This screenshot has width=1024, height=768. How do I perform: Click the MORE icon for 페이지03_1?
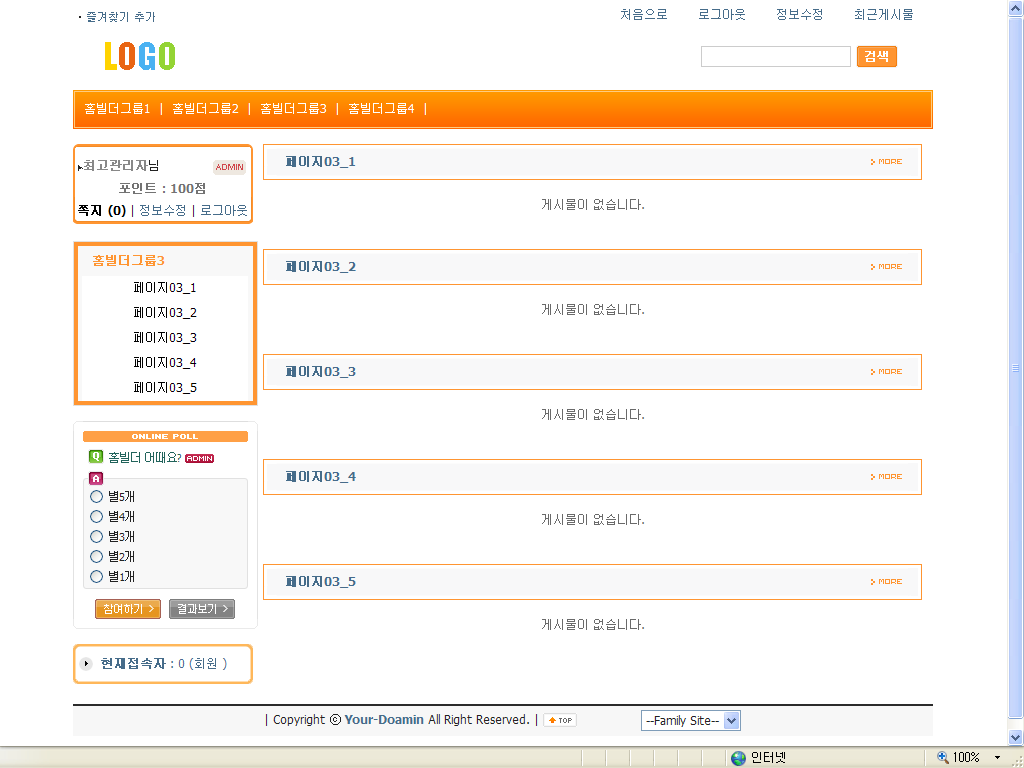(x=886, y=162)
